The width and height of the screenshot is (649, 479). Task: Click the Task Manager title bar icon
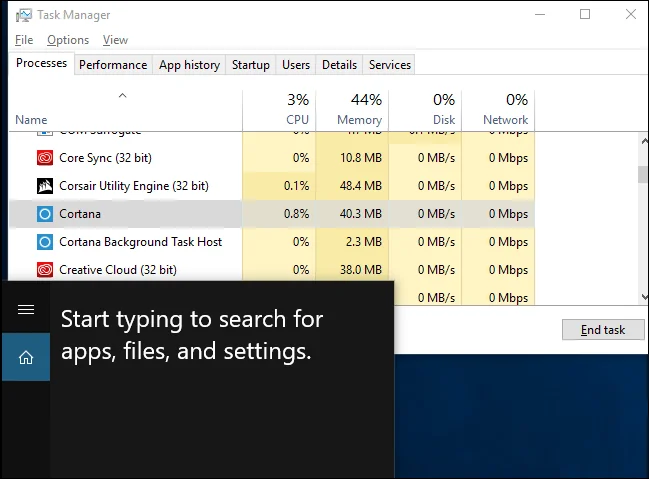pyautogui.click(x=24, y=15)
